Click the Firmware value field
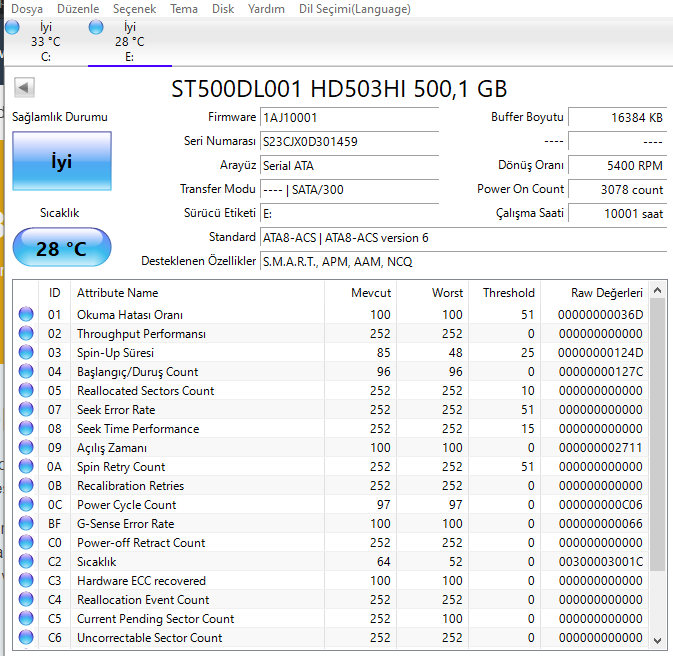 click(348, 117)
